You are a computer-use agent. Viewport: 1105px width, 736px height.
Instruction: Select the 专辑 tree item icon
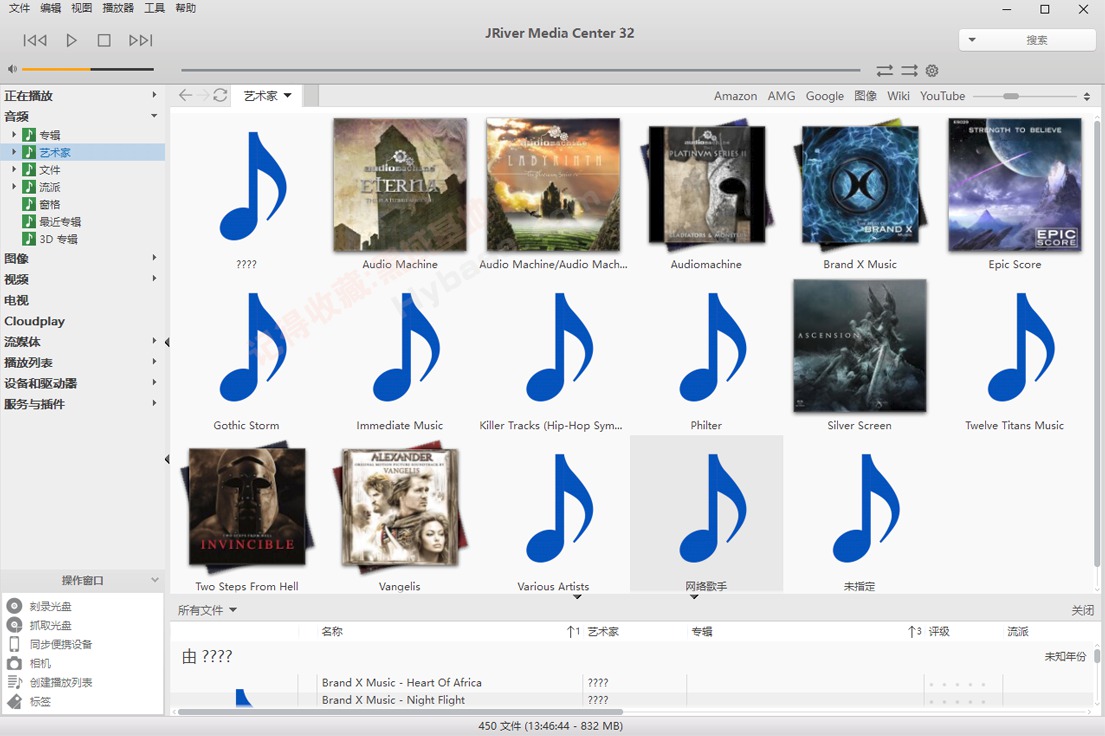[29, 135]
